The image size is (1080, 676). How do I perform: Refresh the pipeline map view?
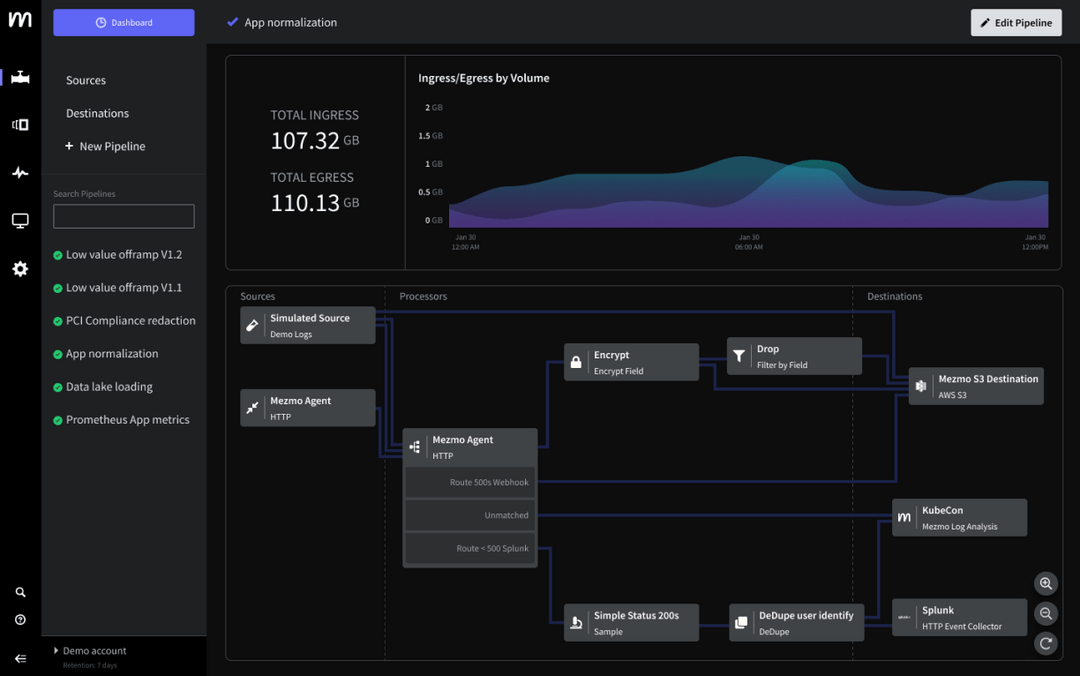click(x=1045, y=643)
